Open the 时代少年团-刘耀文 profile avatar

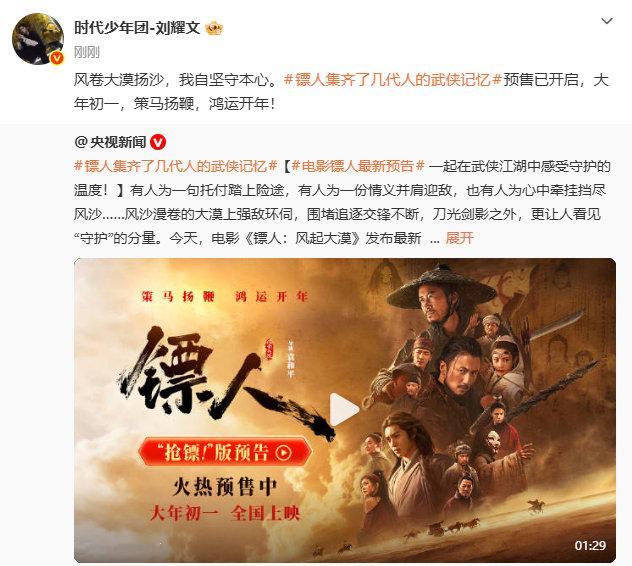click(38, 39)
